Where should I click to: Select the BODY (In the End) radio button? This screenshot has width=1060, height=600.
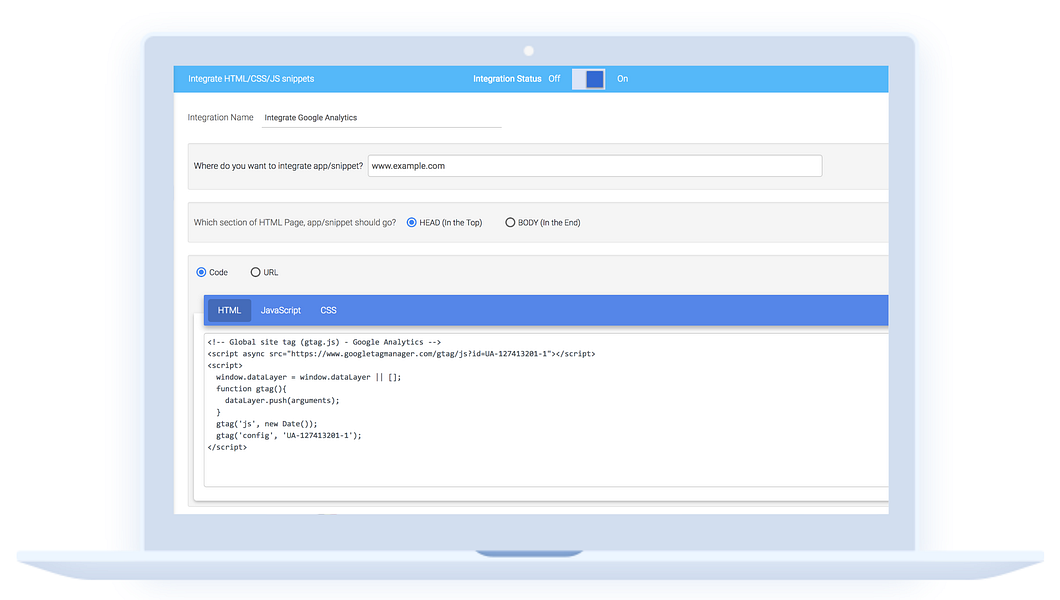(x=510, y=222)
